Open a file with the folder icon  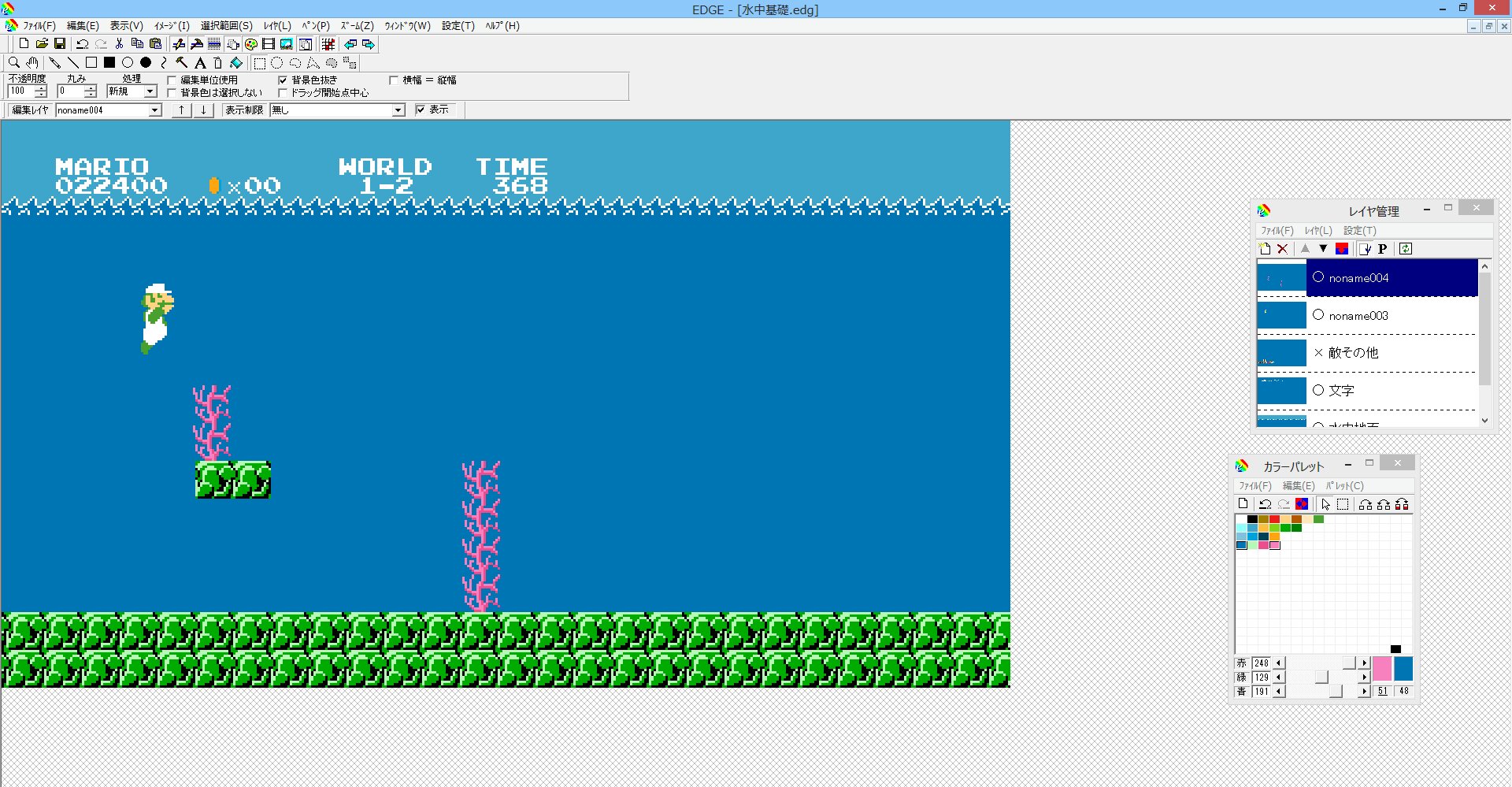pos(42,44)
